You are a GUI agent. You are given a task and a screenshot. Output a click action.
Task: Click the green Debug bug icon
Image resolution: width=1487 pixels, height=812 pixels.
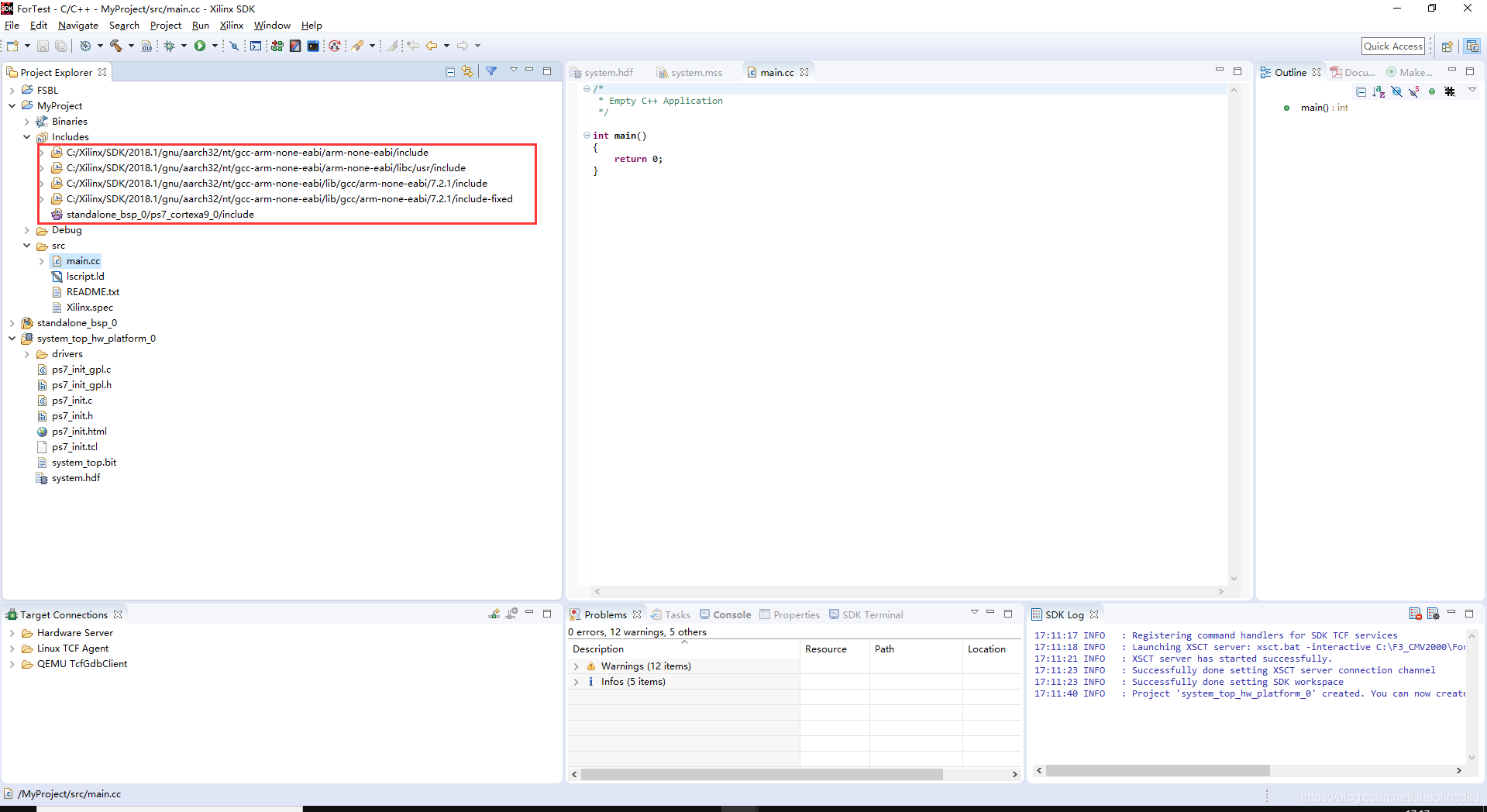(x=169, y=46)
